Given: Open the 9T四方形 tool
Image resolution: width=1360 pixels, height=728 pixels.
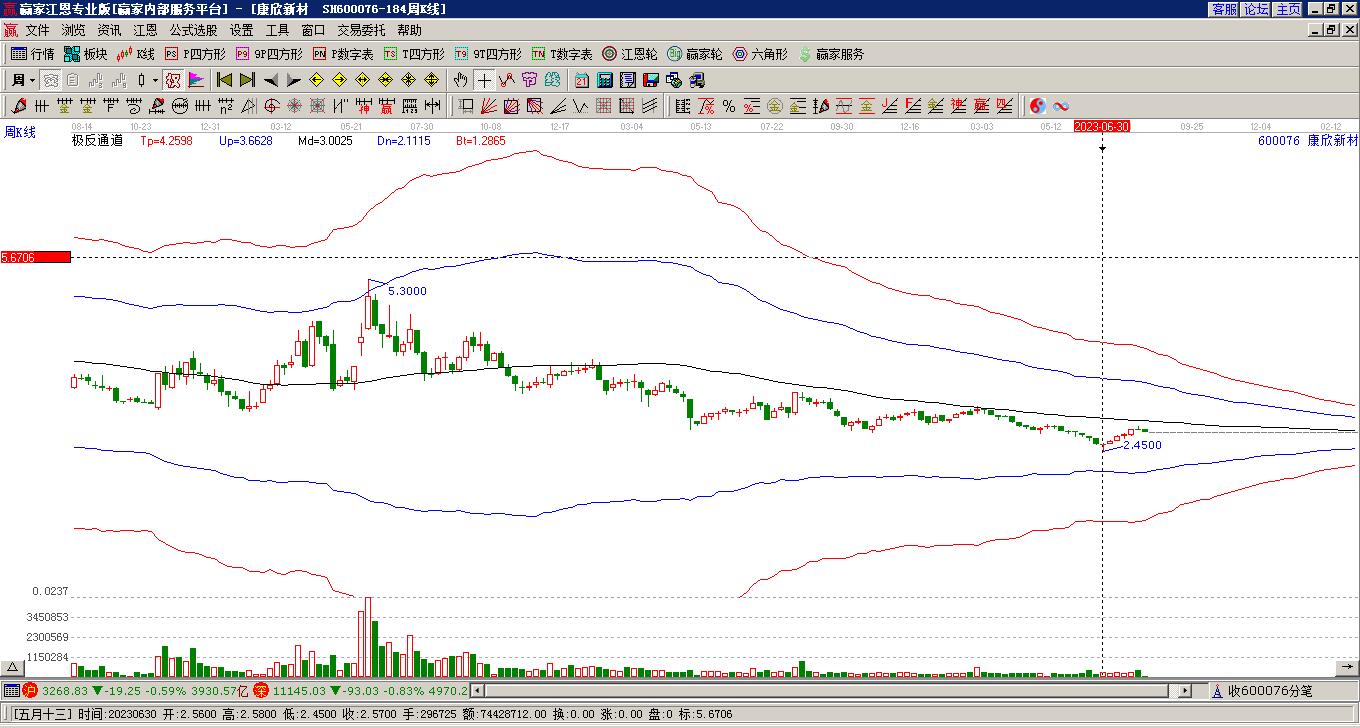Looking at the screenshot, I should pyautogui.click(x=488, y=54).
